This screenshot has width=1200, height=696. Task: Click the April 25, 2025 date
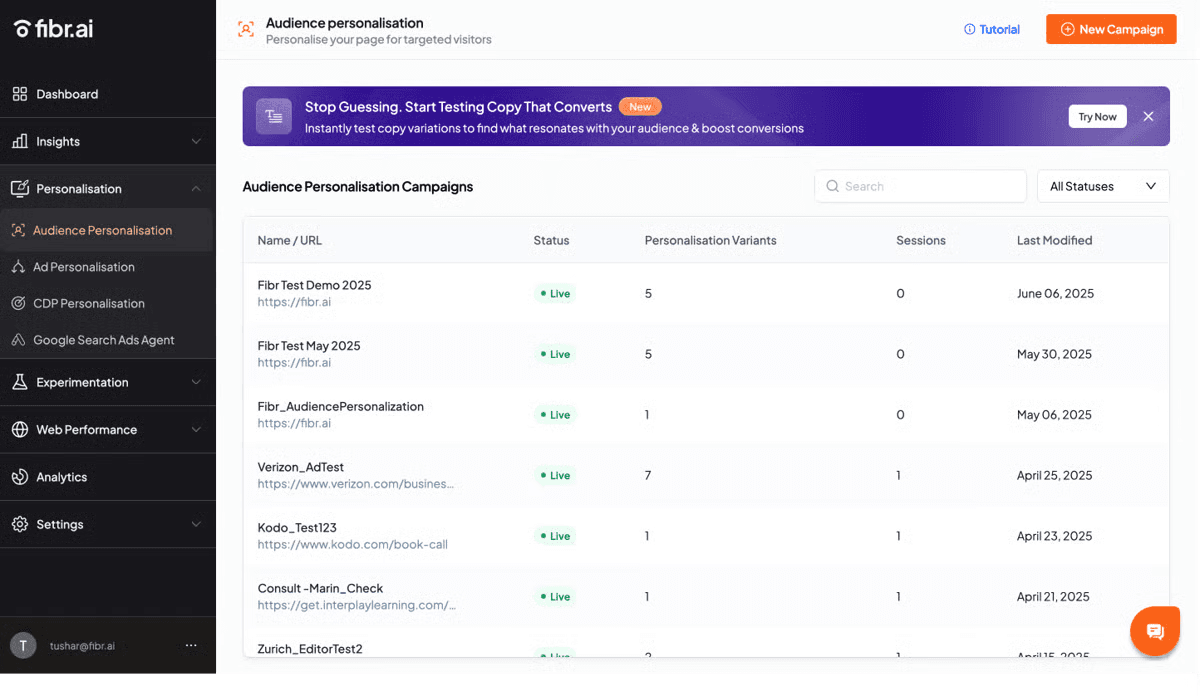point(1054,475)
